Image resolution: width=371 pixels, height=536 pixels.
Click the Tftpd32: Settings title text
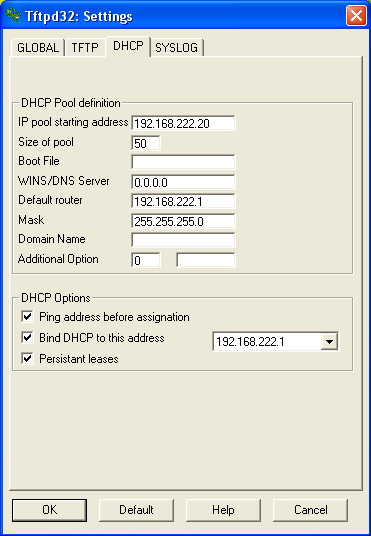(78, 16)
